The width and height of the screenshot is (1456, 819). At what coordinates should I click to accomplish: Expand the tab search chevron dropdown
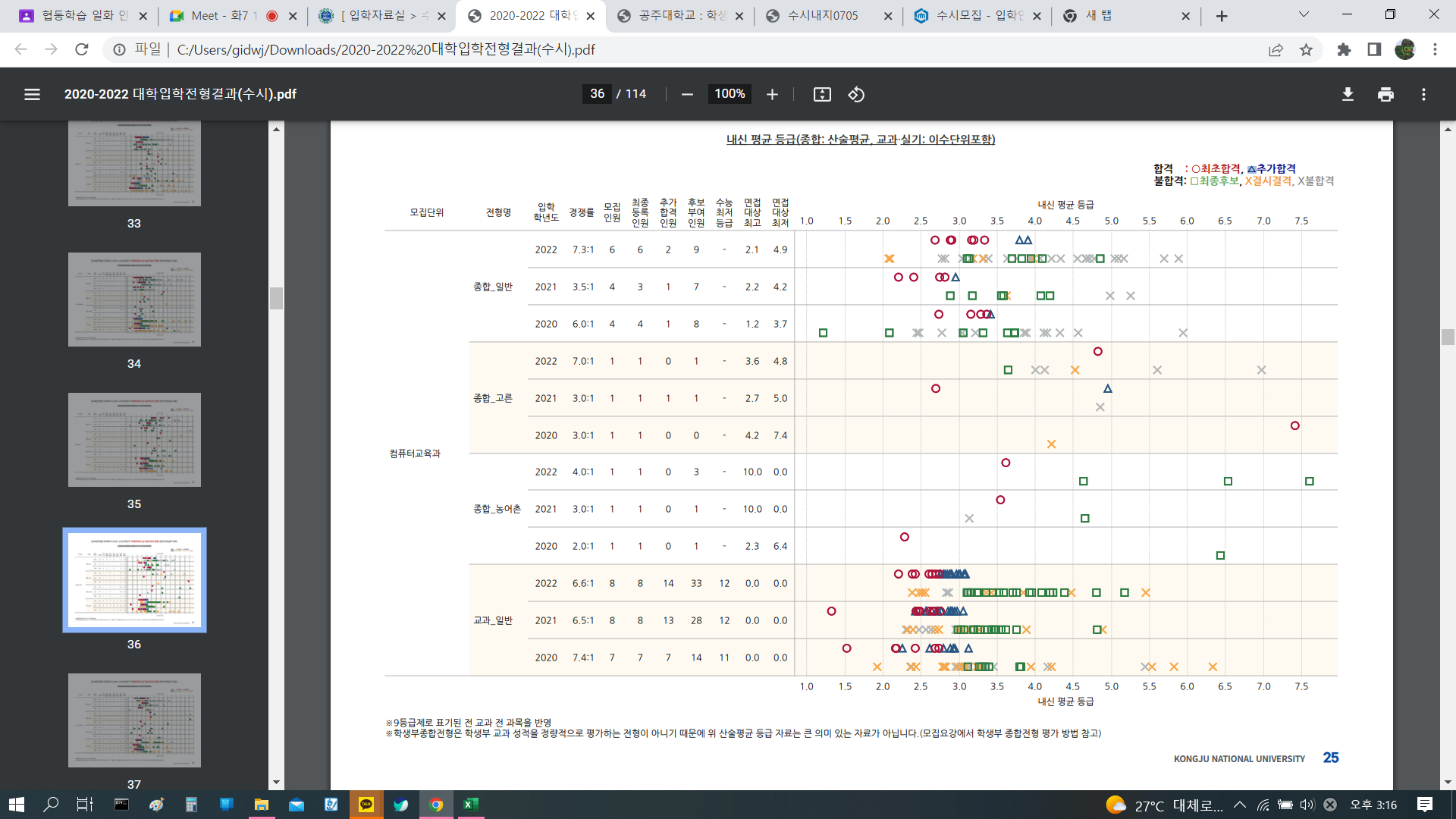coord(1304,14)
